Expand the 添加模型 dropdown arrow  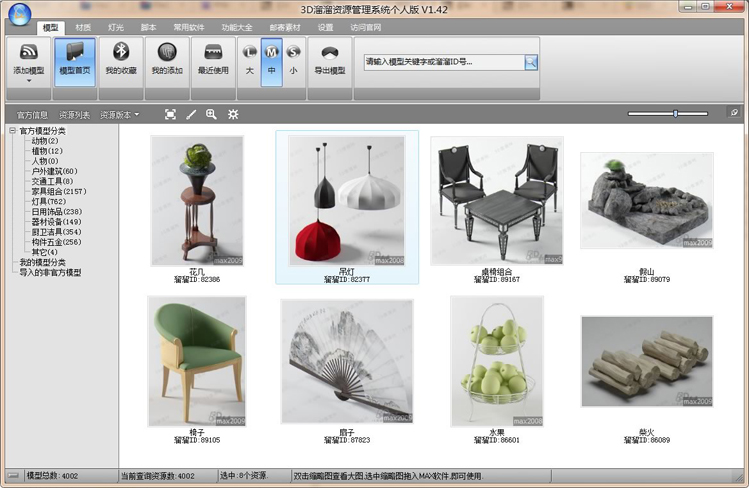[29, 81]
